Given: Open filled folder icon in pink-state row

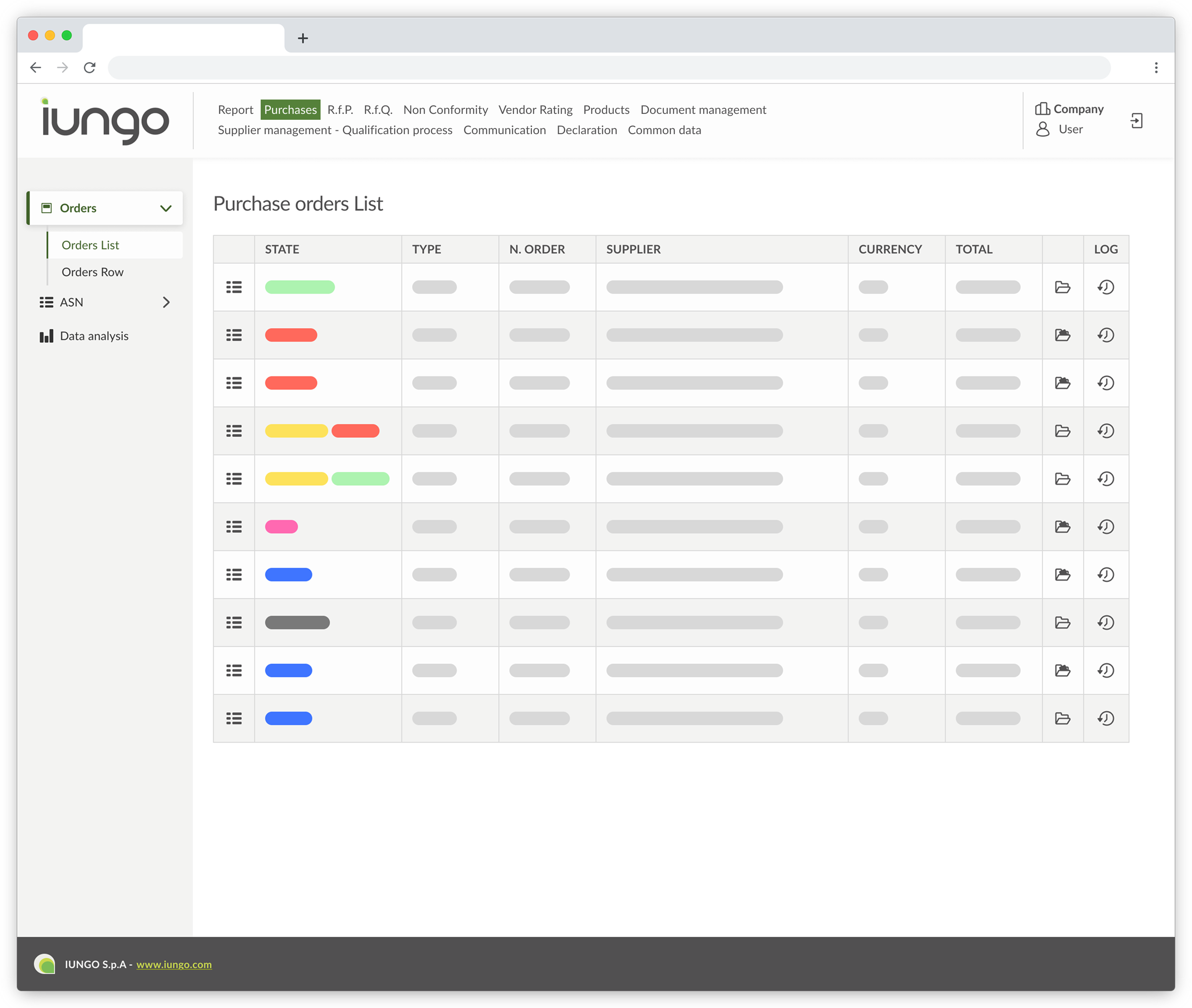Looking at the screenshot, I should (x=1062, y=526).
